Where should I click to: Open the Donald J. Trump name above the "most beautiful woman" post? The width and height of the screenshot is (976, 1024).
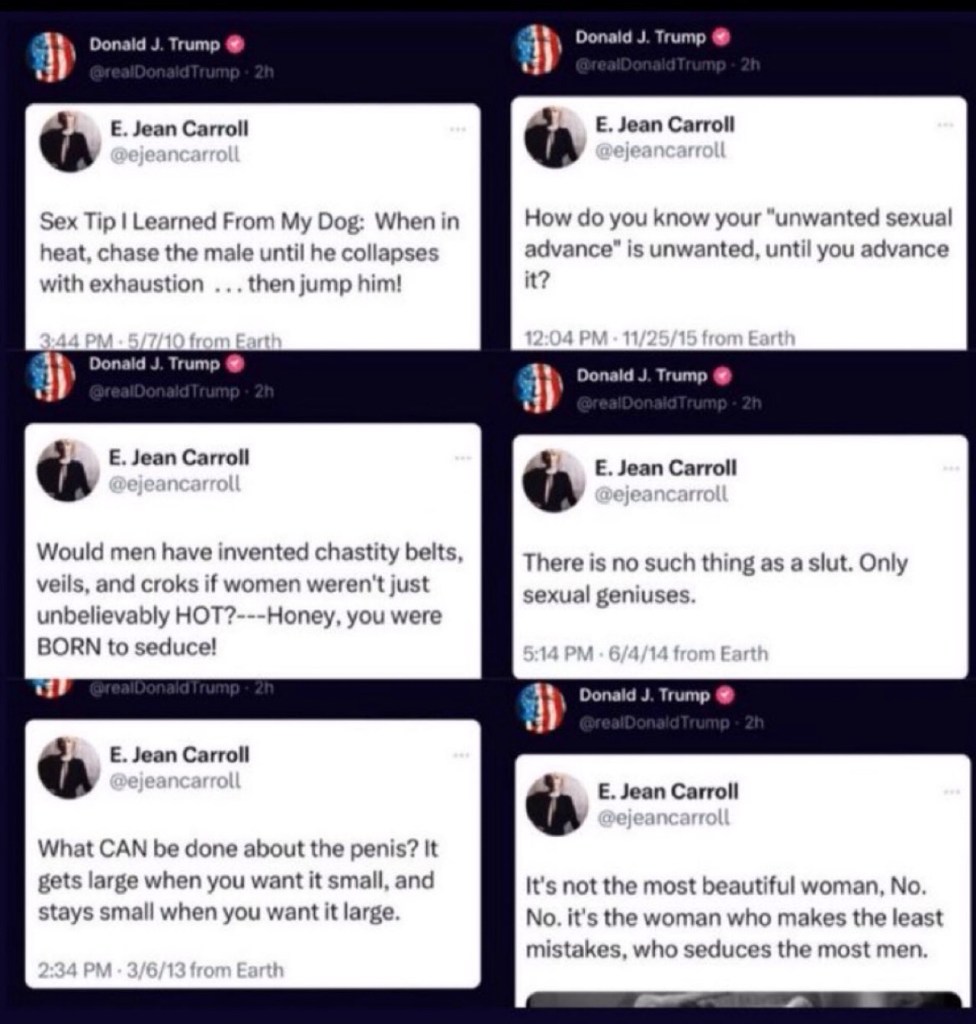644,695
